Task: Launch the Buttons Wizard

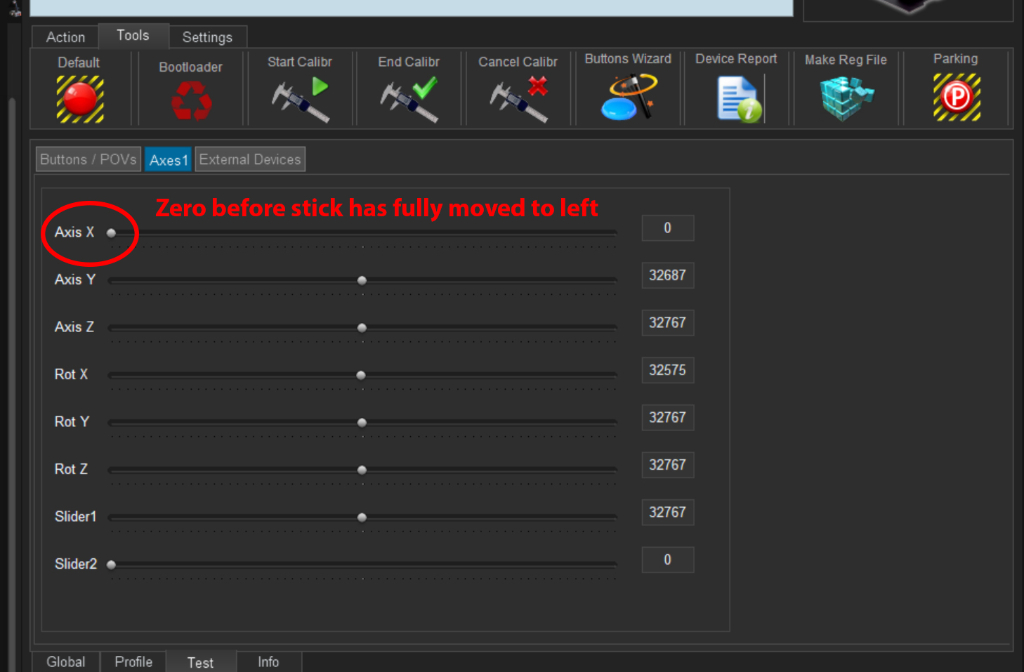Action: [x=628, y=97]
